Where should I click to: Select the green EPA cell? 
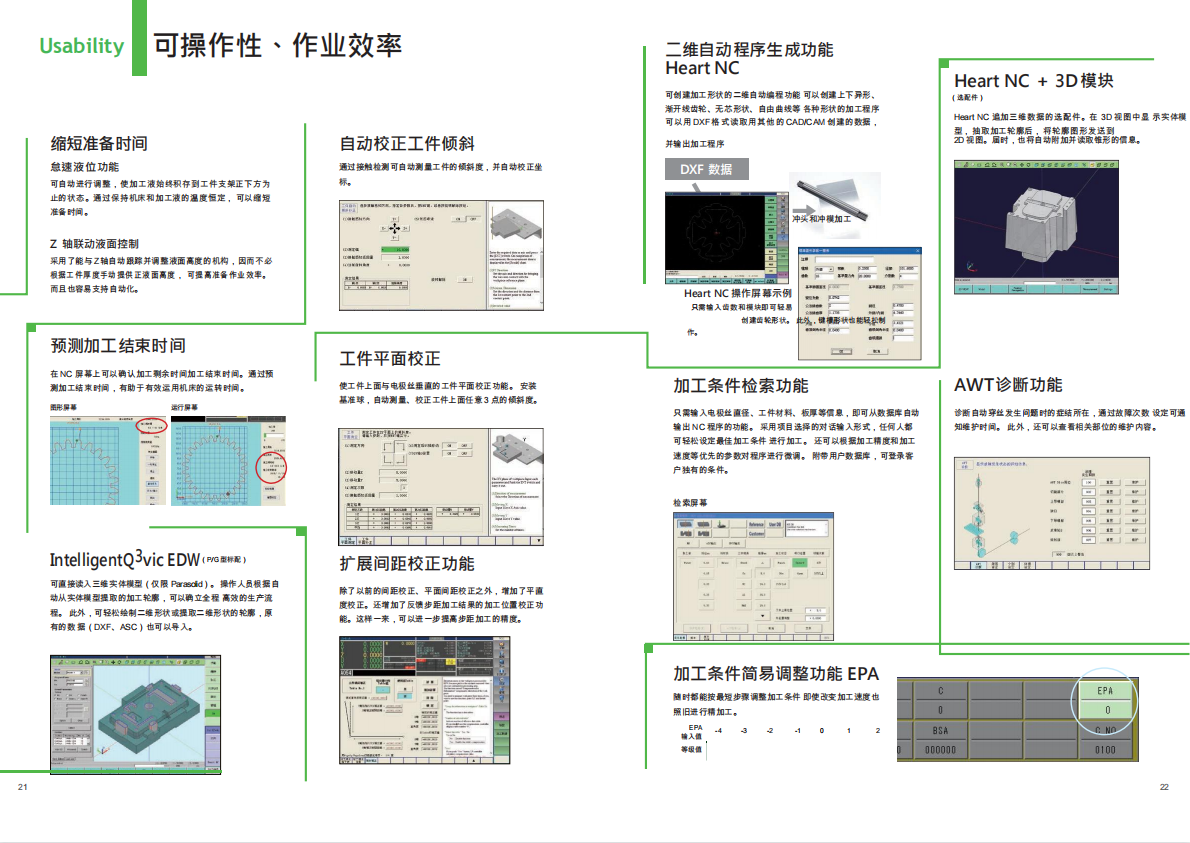pyautogui.click(x=1104, y=691)
